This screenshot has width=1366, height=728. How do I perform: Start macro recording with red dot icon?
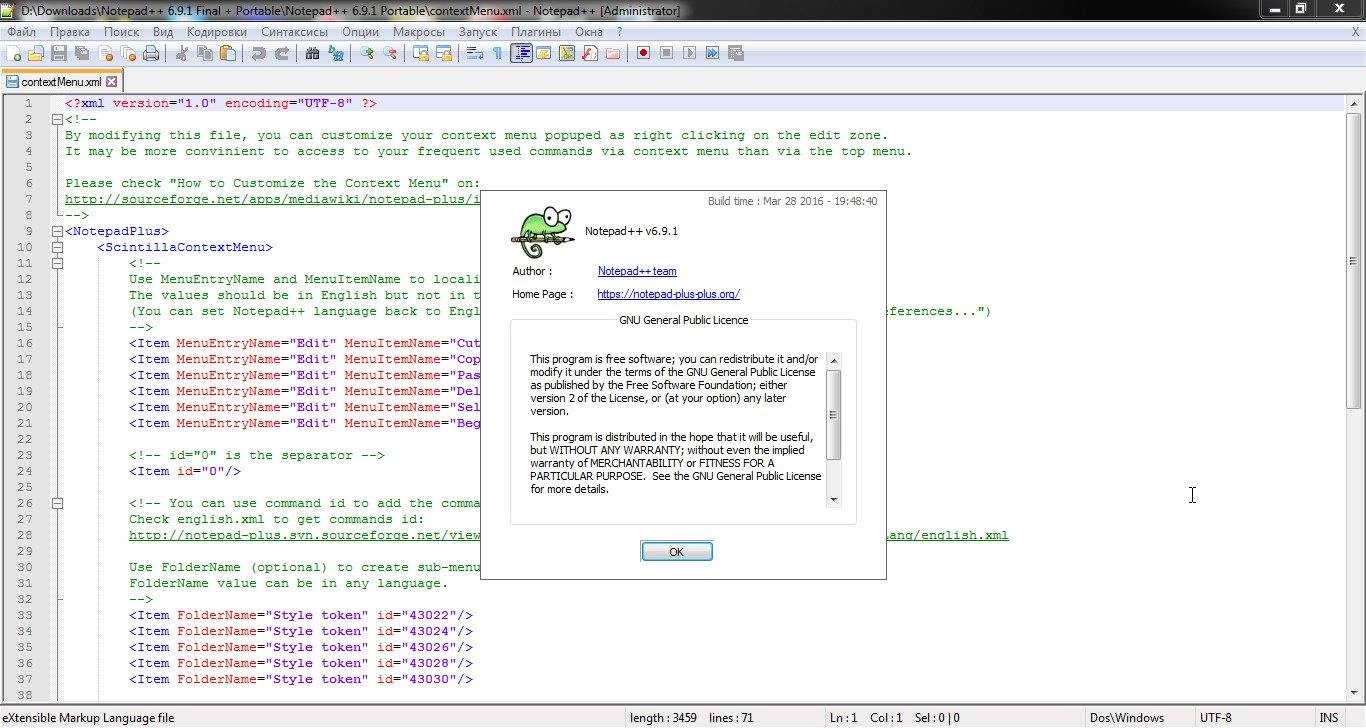coord(643,53)
